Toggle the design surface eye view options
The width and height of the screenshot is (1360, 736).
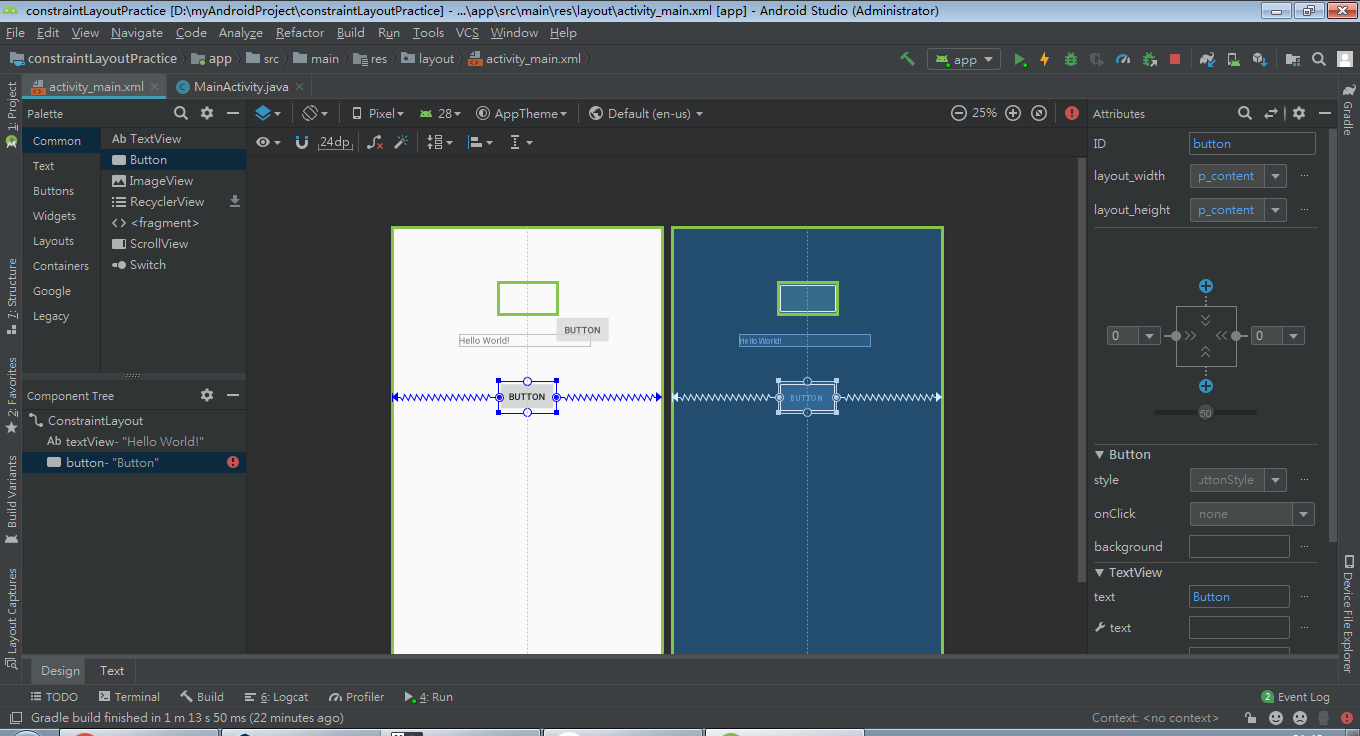point(263,142)
